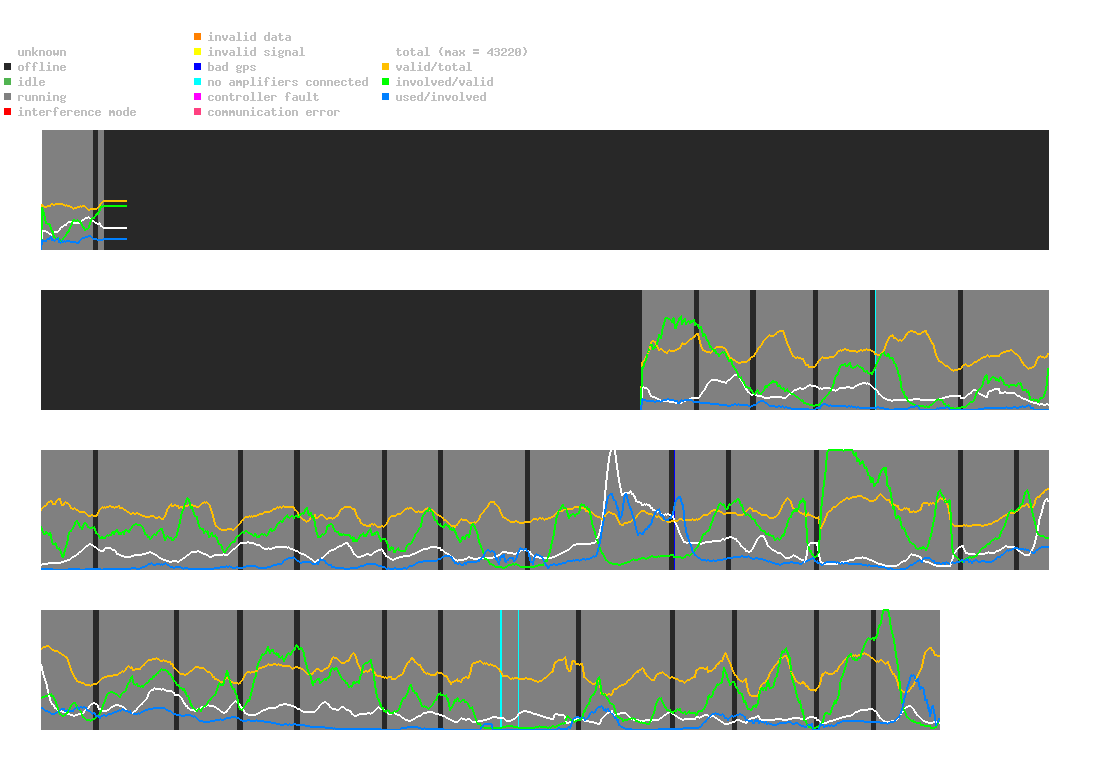Click the 'no amplifiers connected' label

coord(288,82)
